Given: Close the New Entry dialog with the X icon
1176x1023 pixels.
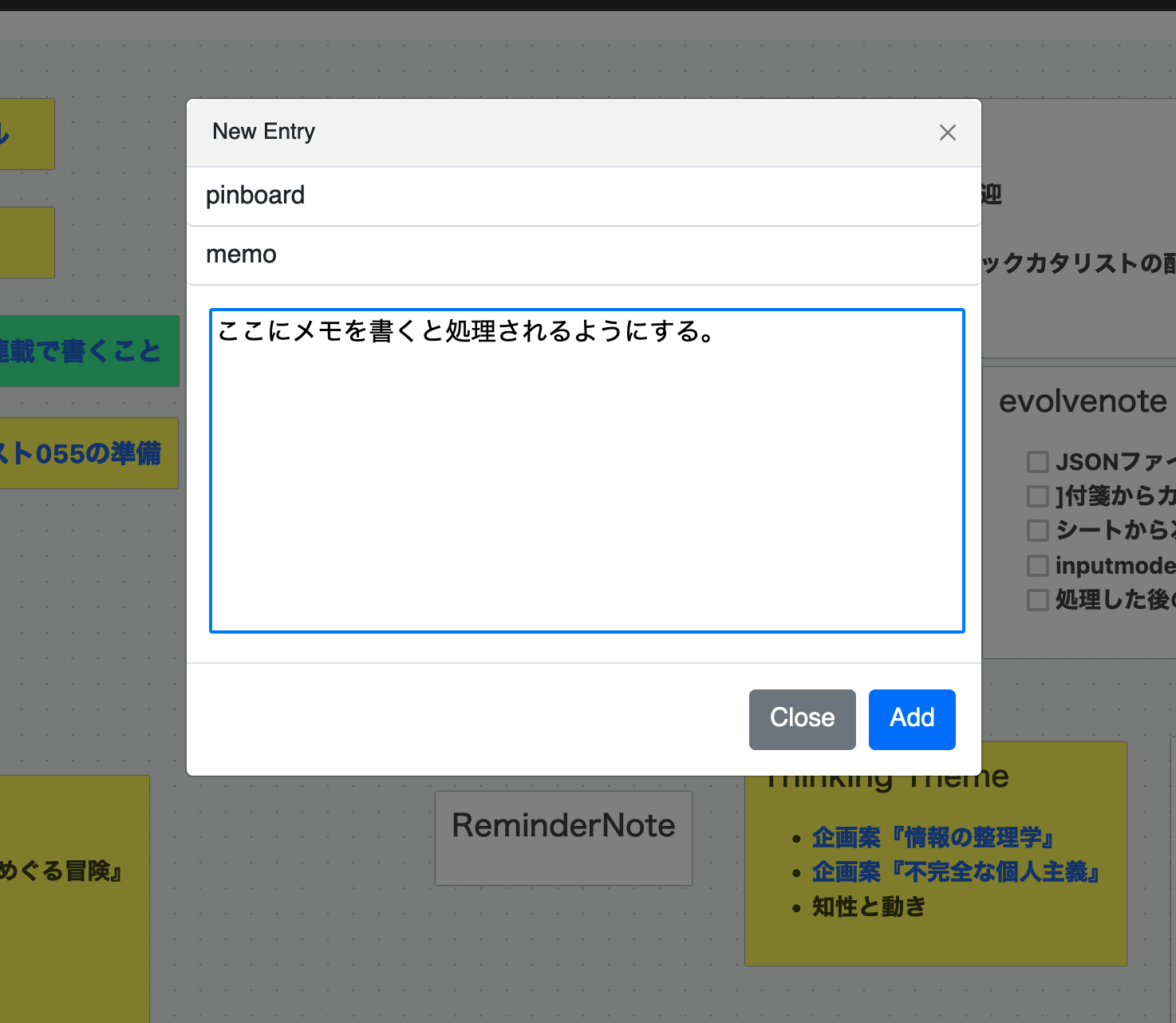Looking at the screenshot, I should coord(948,132).
